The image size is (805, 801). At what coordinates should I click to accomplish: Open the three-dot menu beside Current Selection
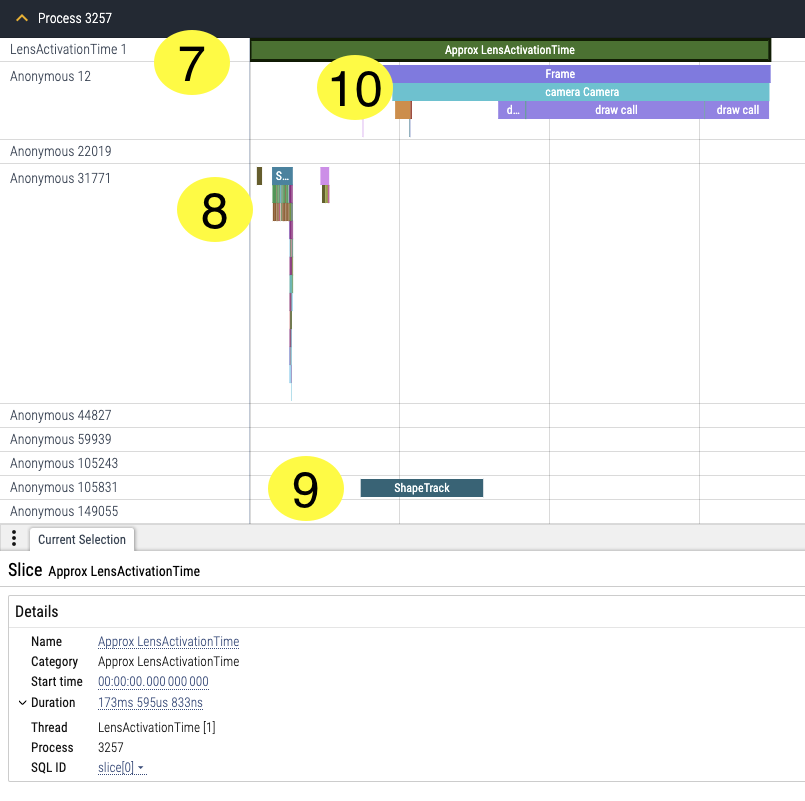tap(13, 539)
